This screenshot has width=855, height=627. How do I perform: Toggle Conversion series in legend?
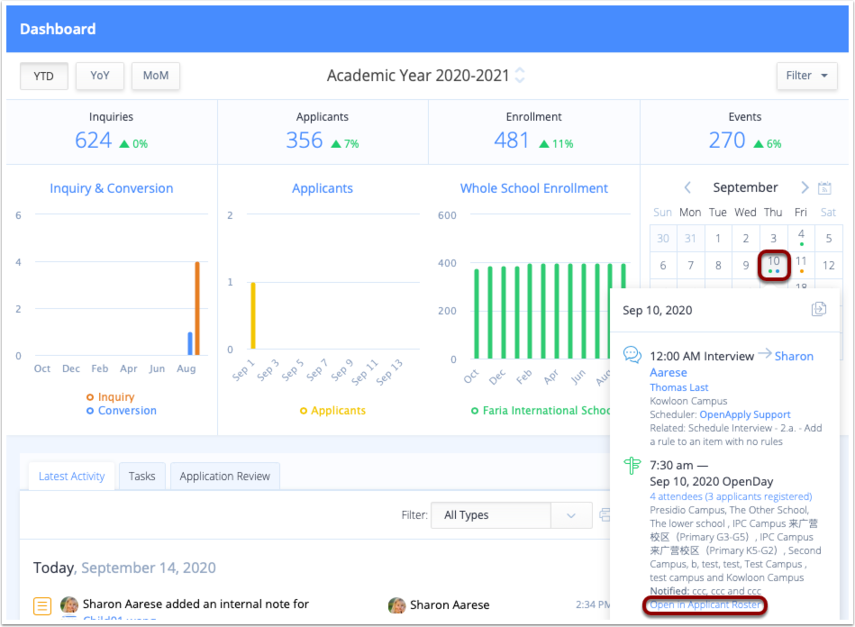point(122,411)
